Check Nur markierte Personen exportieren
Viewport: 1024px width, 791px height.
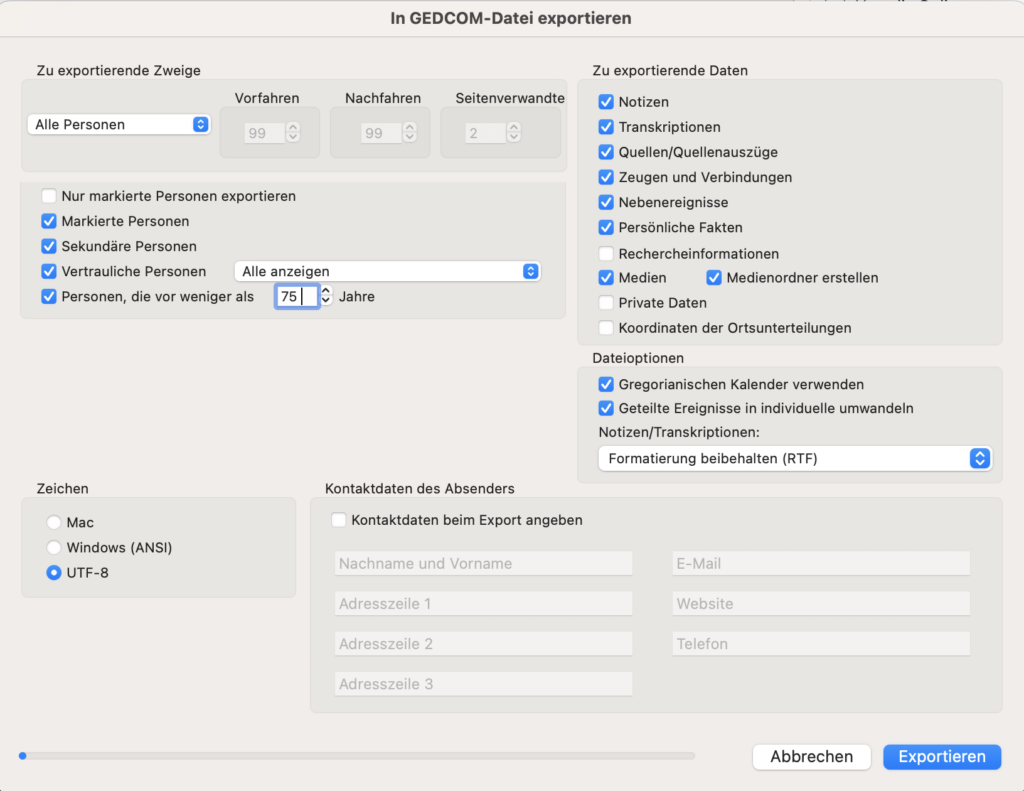tap(47, 196)
